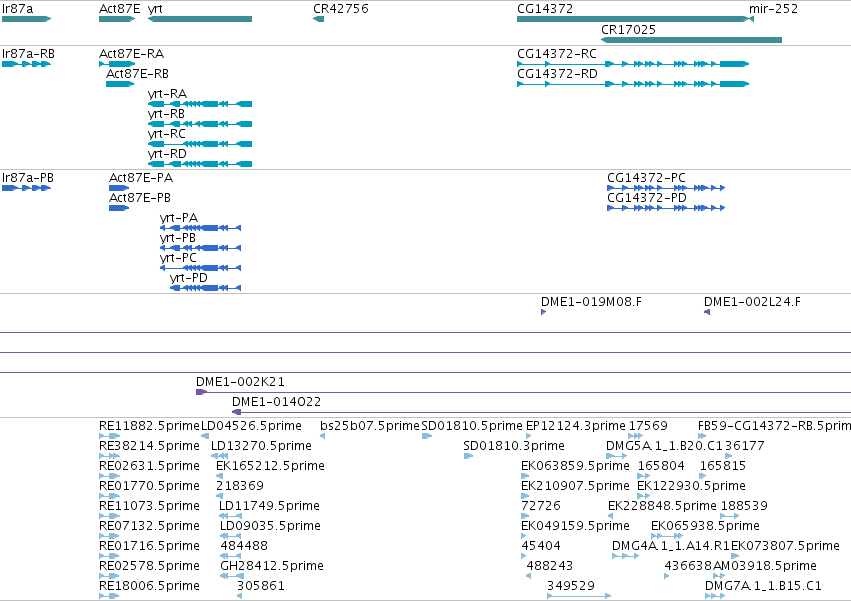Click the EP12124.3prime EST
Viewport: 851px width, 601px height.
529,436
